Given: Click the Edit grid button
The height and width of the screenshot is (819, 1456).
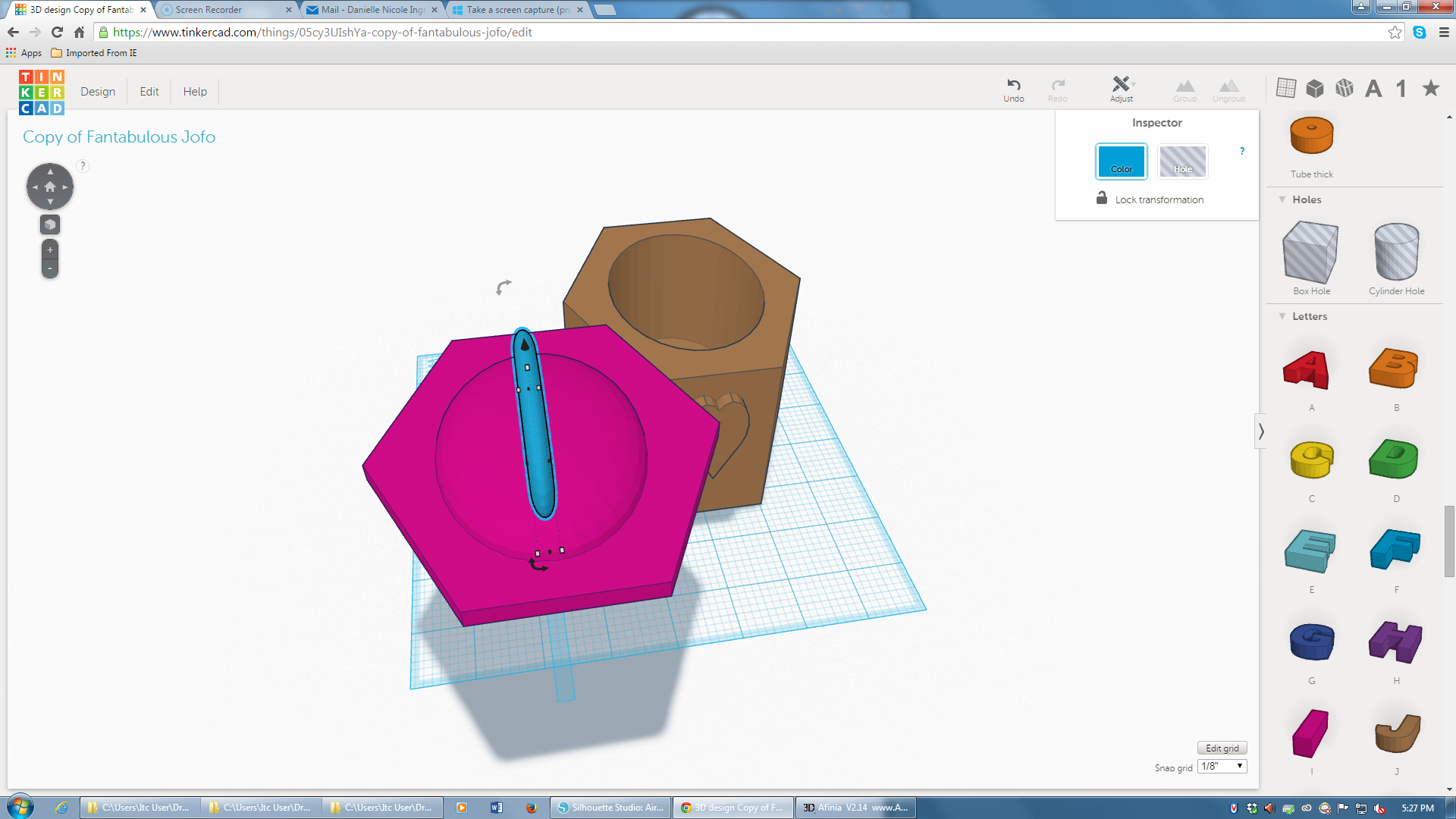Looking at the screenshot, I should click(x=1222, y=748).
